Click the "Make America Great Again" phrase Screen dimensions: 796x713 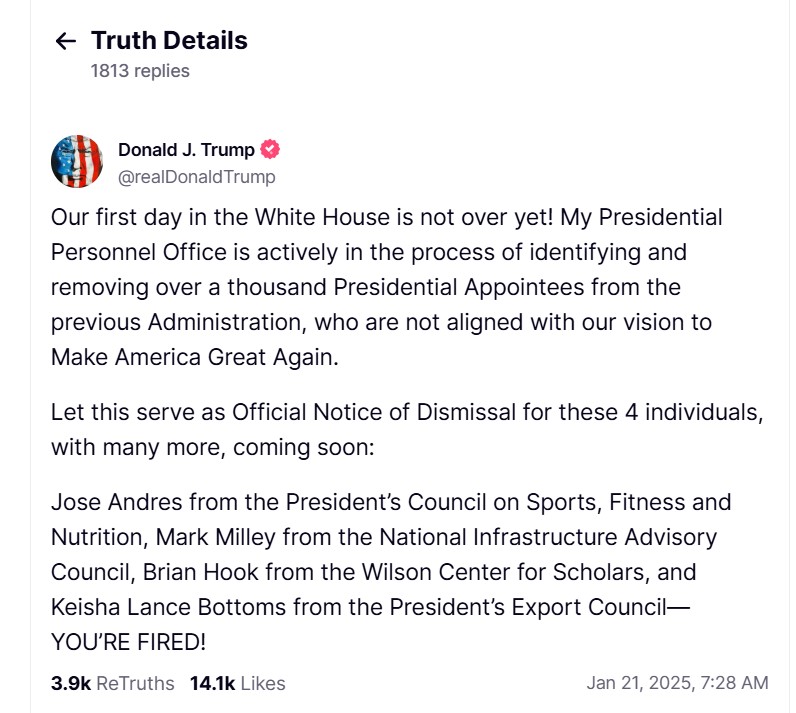point(195,357)
